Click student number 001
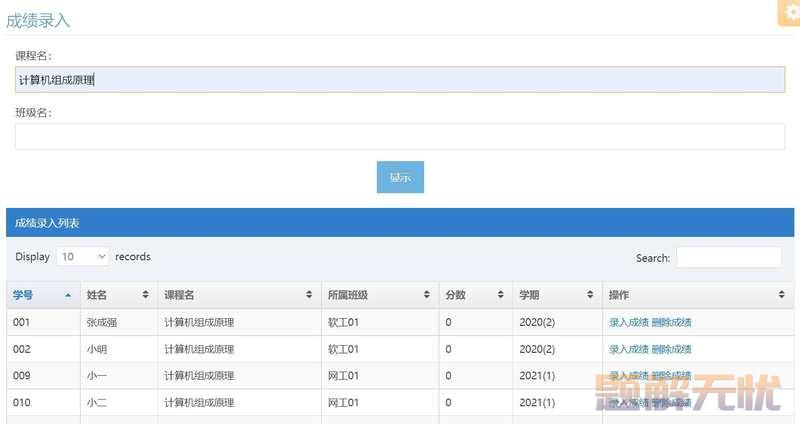The width and height of the screenshot is (800, 424). (21, 322)
